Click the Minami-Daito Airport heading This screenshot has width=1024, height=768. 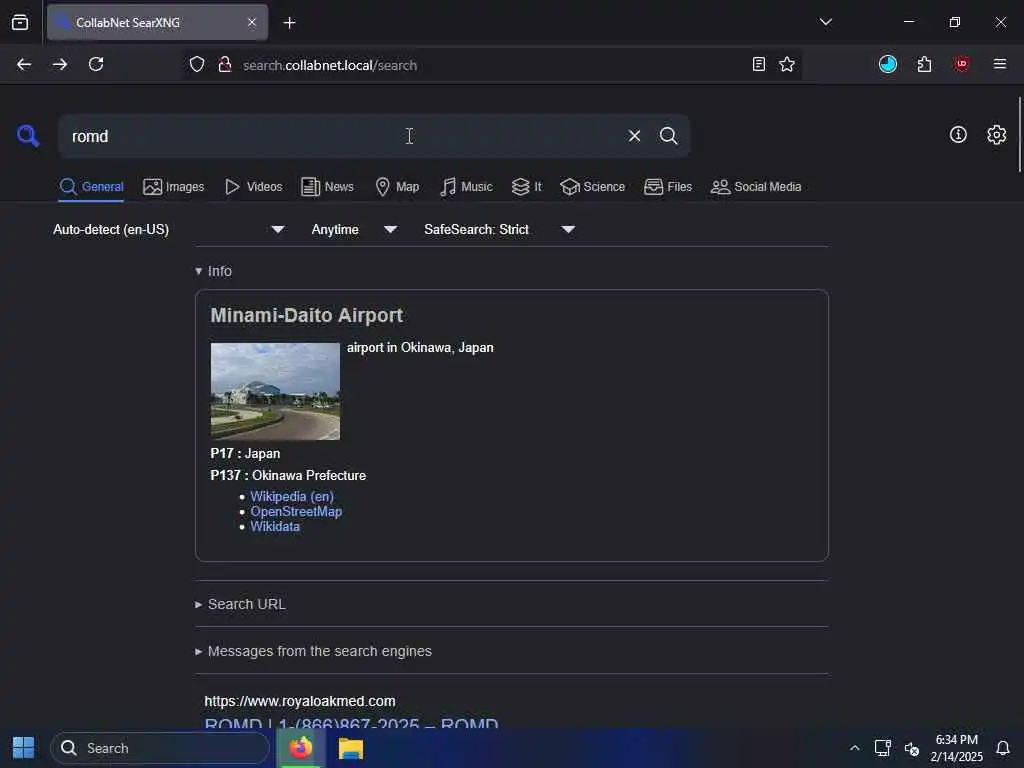[306, 315]
